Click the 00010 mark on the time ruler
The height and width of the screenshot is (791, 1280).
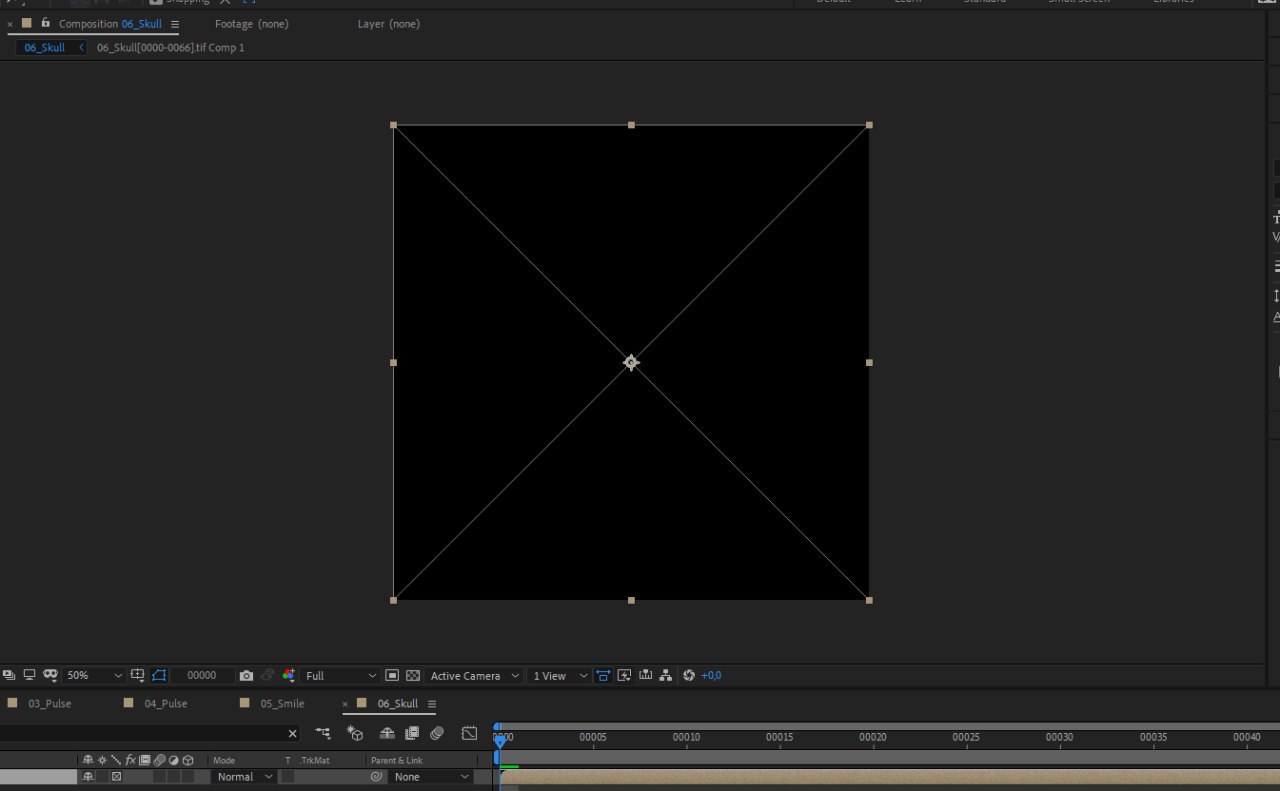tap(686, 738)
